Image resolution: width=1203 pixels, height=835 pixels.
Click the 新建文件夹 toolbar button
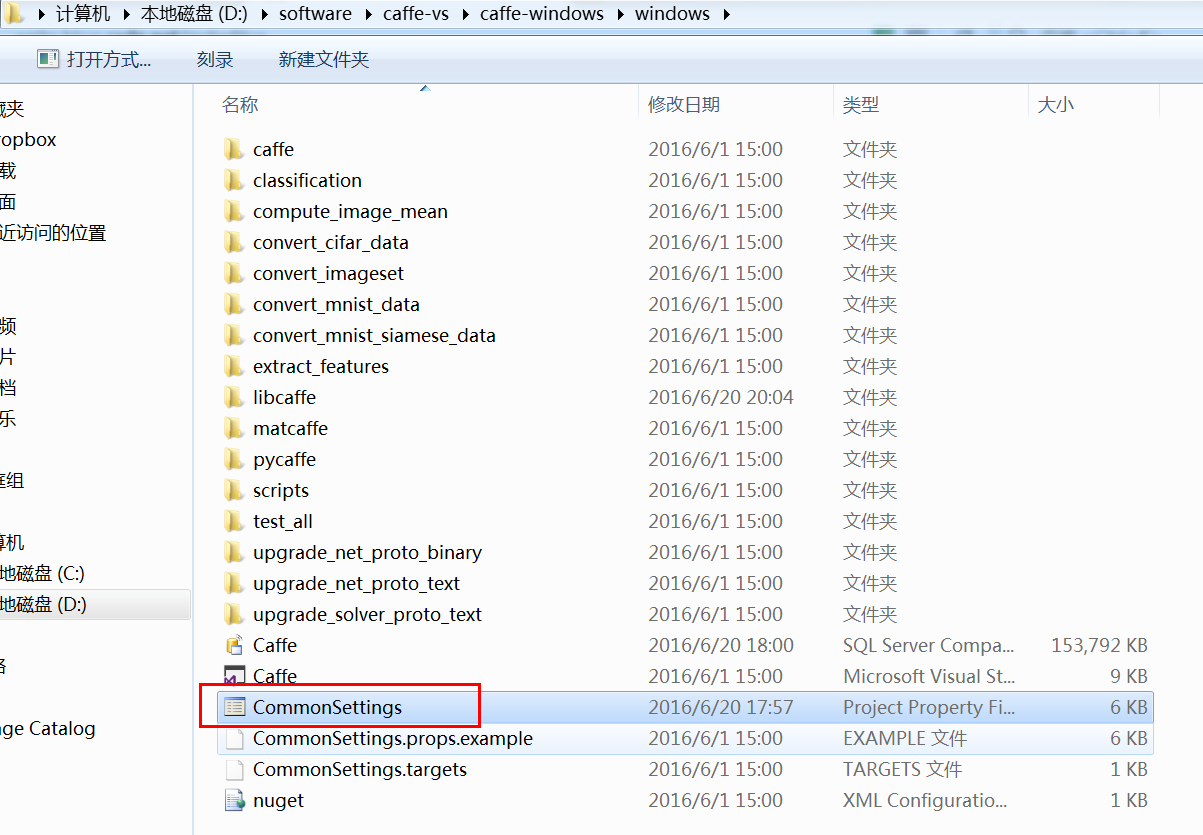click(x=324, y=60)
